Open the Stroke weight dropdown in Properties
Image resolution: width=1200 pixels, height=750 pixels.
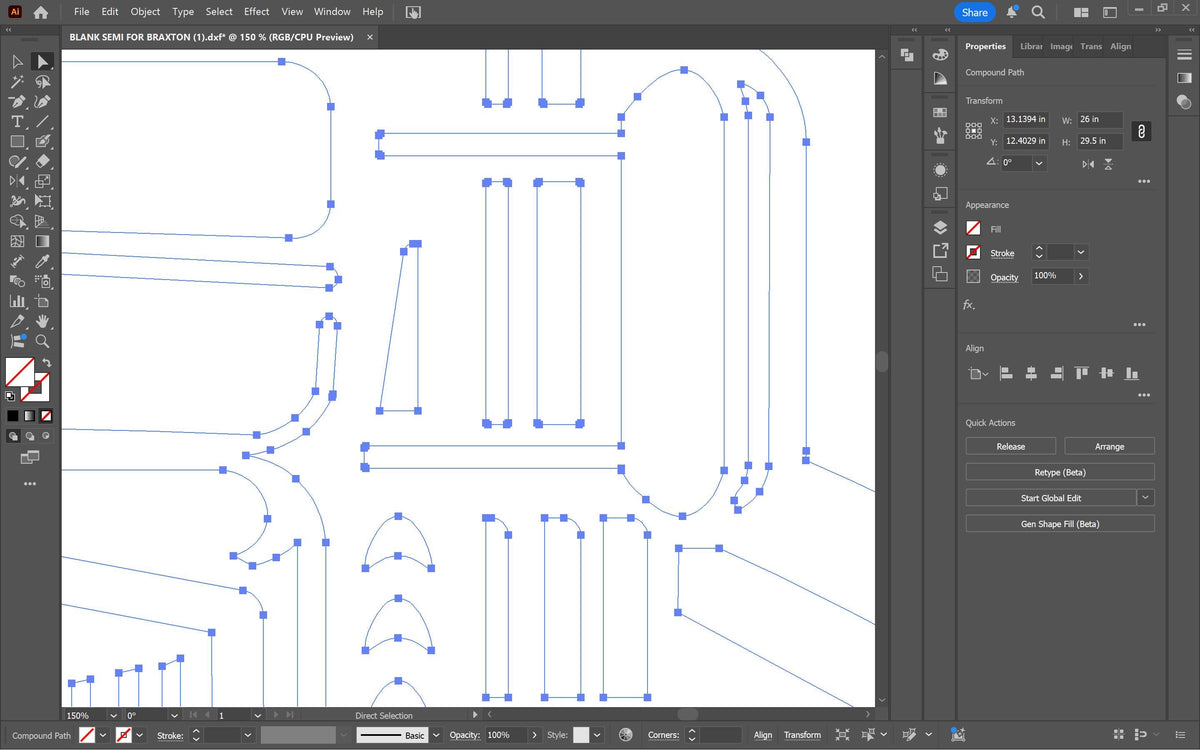point(1081,253)
